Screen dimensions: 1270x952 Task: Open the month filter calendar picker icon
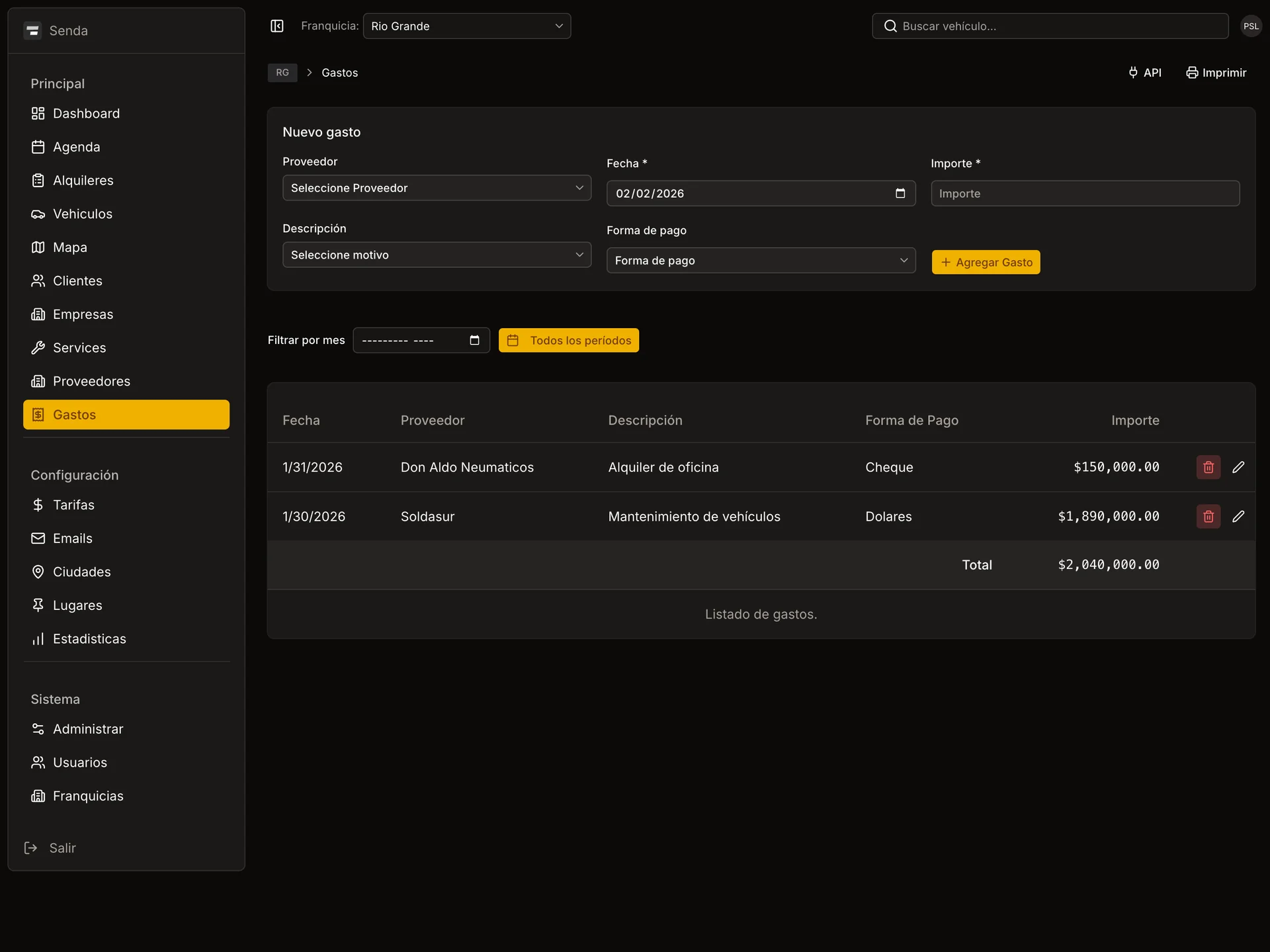tap(474, 340)
